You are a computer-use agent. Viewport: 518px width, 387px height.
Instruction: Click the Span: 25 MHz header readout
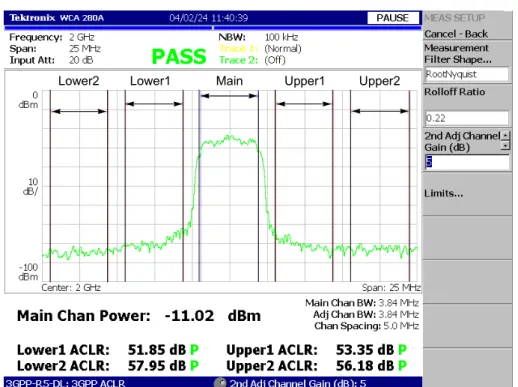[x=55, y=49]
